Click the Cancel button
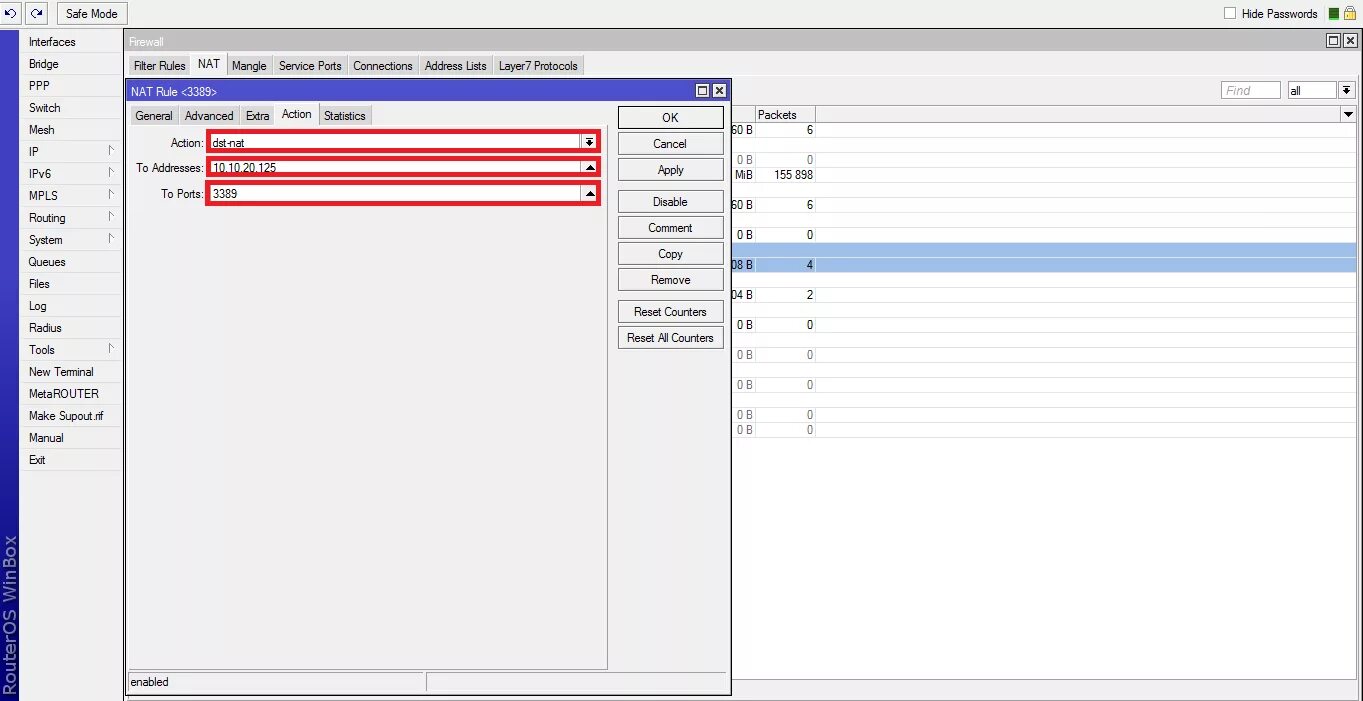This screenshot has width=1363, height=701. pos(670,144)
